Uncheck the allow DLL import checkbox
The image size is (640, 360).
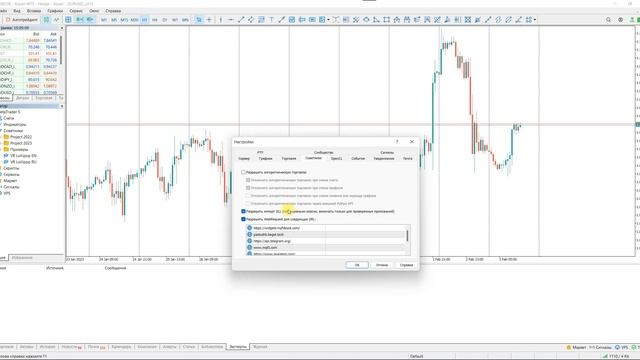pos(243,211)
